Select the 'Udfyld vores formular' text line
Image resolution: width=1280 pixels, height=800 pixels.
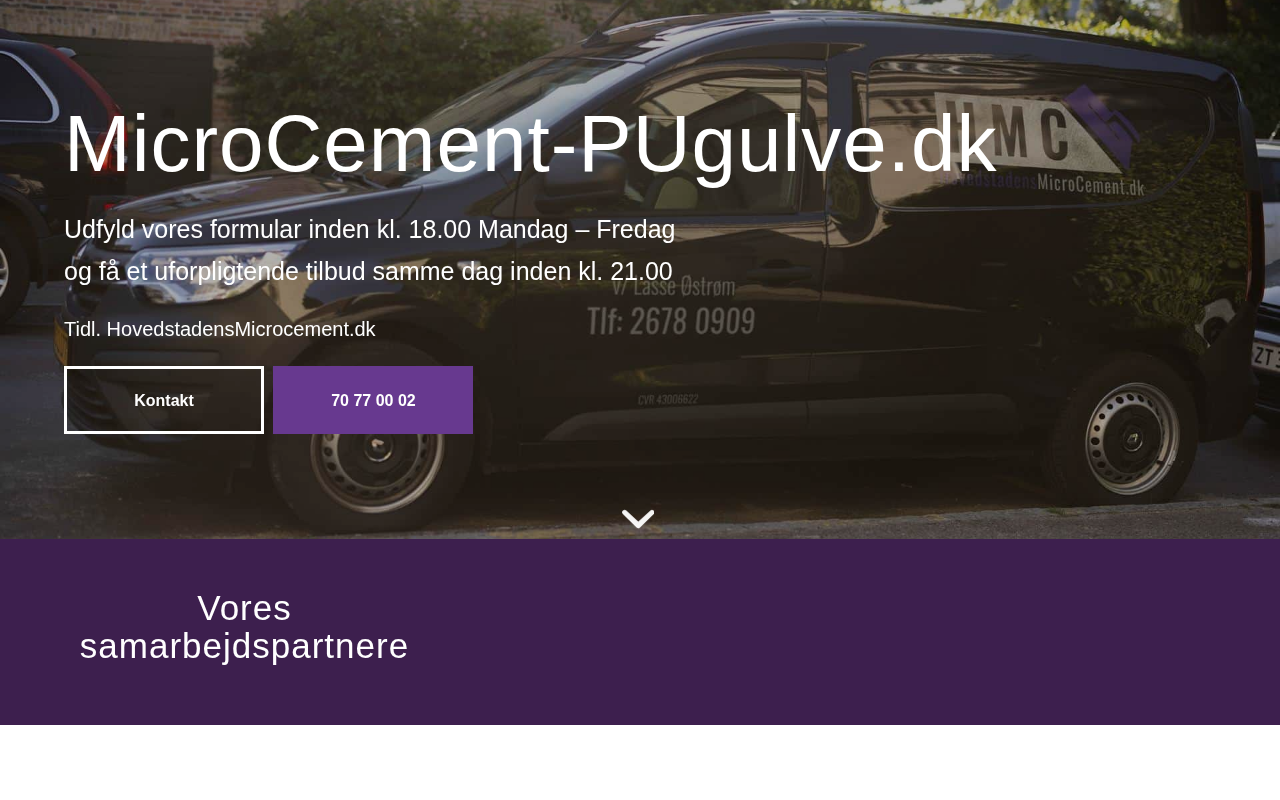click(x=370, y=229)
